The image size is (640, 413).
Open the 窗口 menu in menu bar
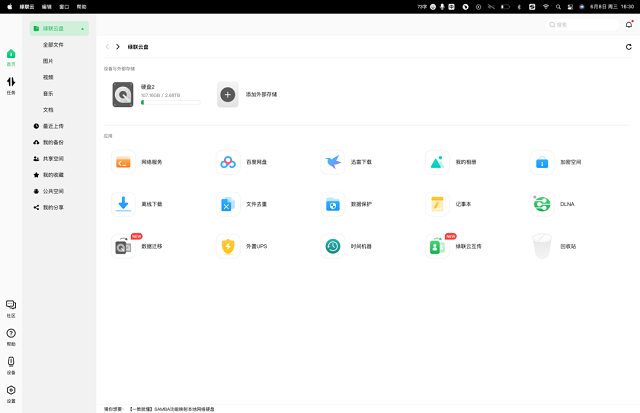coord(64,6)
